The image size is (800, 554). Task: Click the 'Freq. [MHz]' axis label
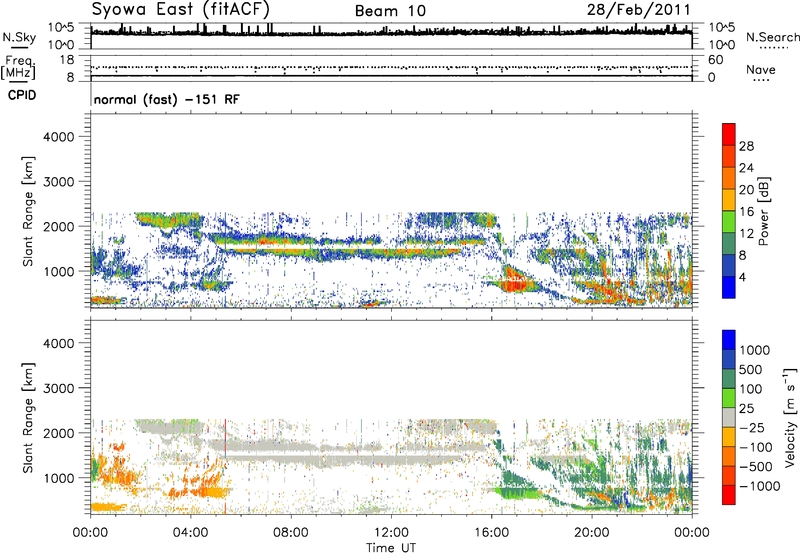pyautogui.click(x=18, y=67)
